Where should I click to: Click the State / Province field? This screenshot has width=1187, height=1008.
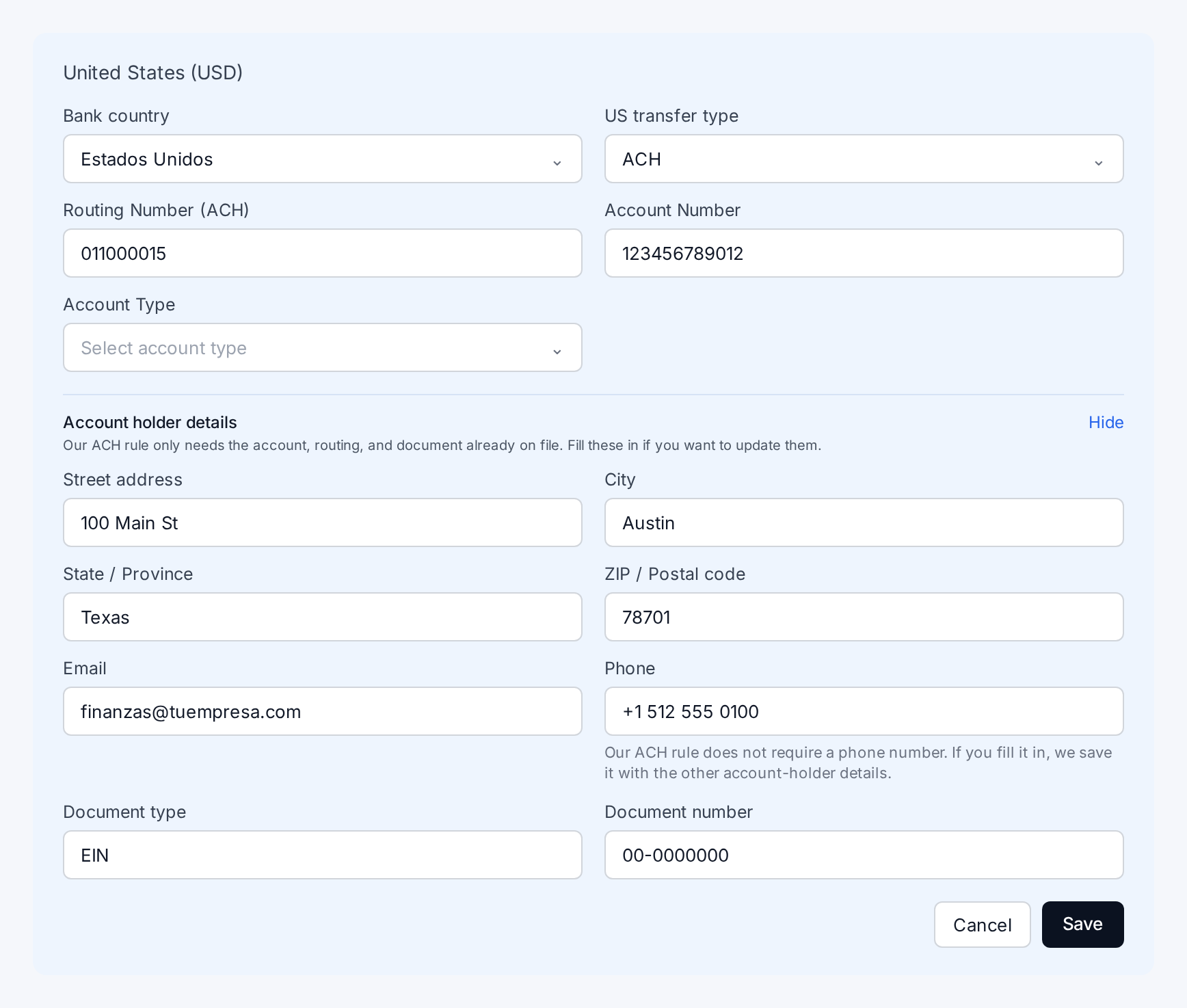[x=323, y=617]
